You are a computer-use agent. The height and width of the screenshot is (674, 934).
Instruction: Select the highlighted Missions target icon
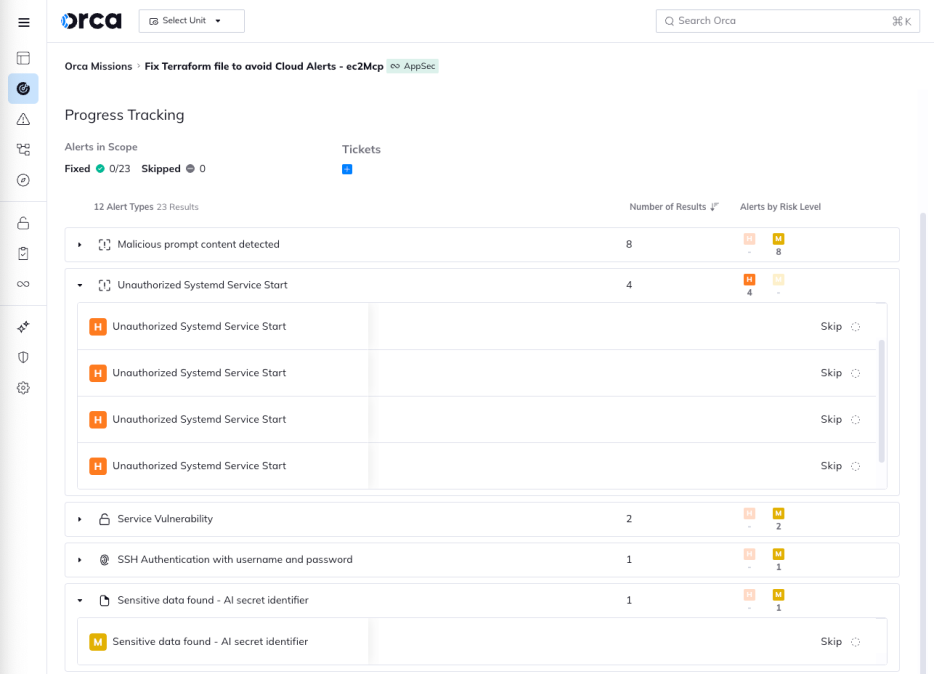click(x=22, y=88)
